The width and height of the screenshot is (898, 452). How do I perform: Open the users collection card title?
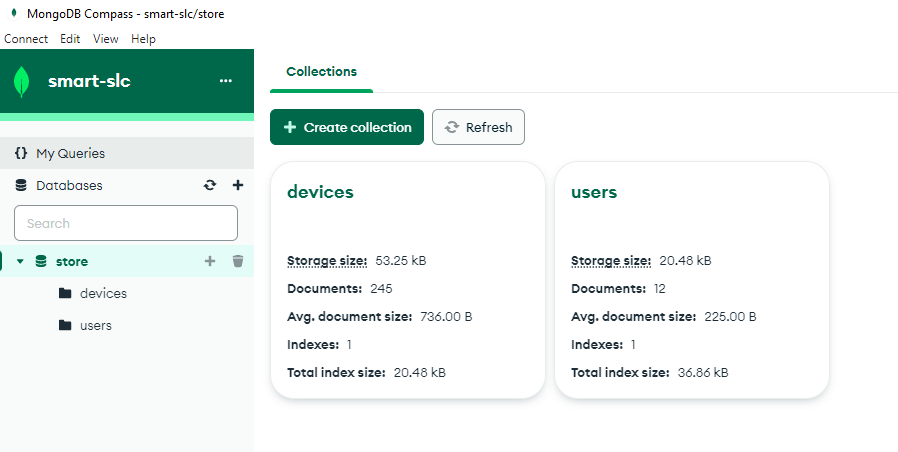(594, 192)
